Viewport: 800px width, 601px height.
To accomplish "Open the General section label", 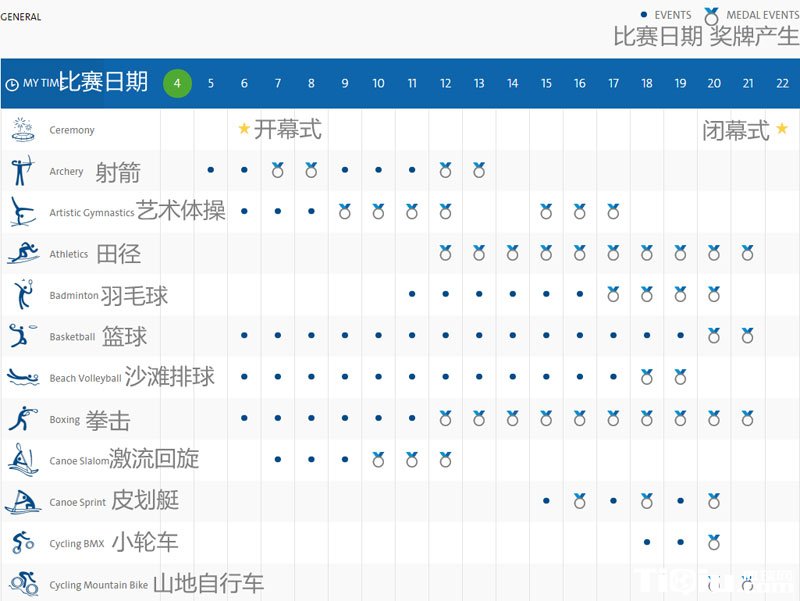I will (21, 17).
